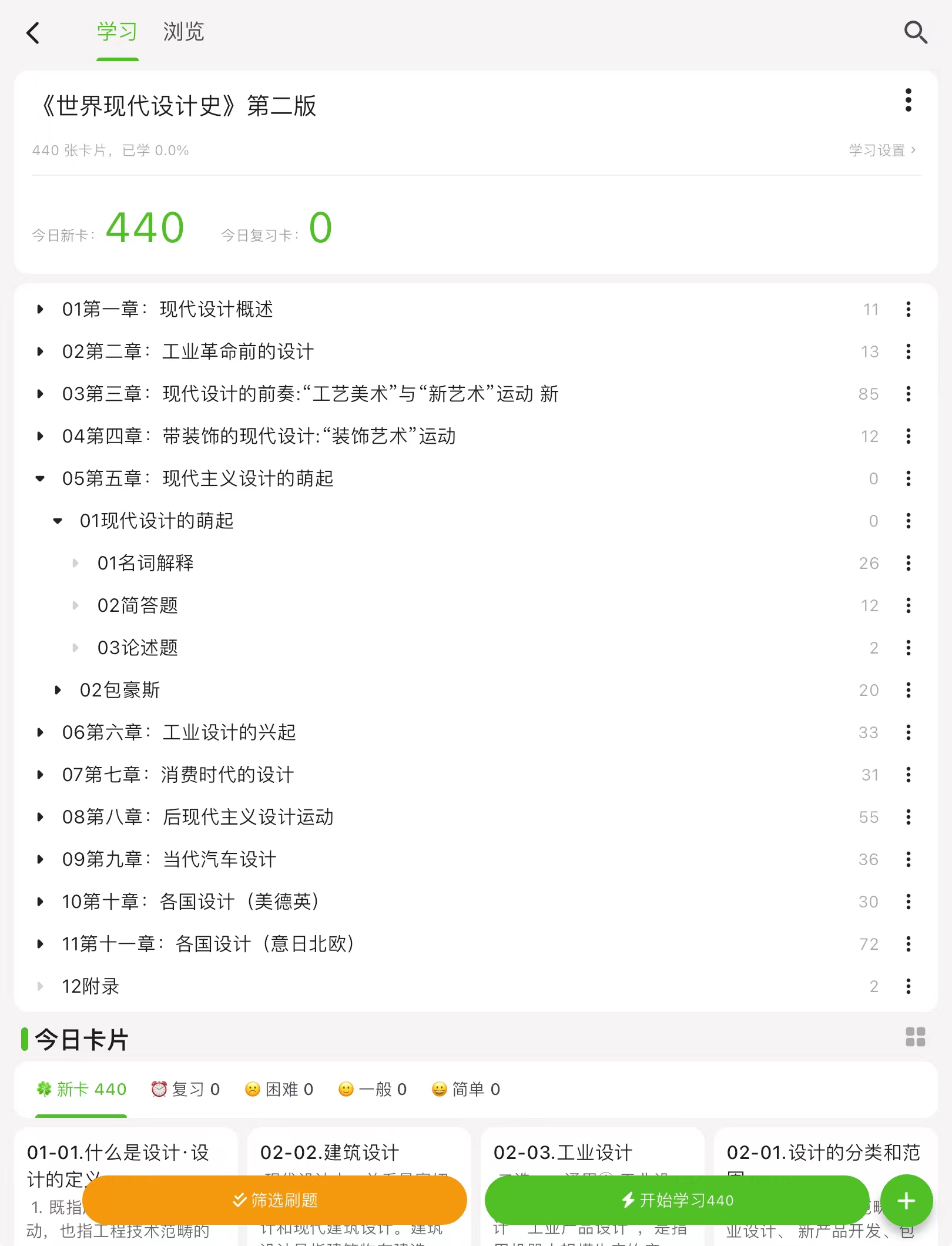This screenshot has height=1246, width=952.
Task: Open more options for 02包豪斯
Action: click(909, 690)
